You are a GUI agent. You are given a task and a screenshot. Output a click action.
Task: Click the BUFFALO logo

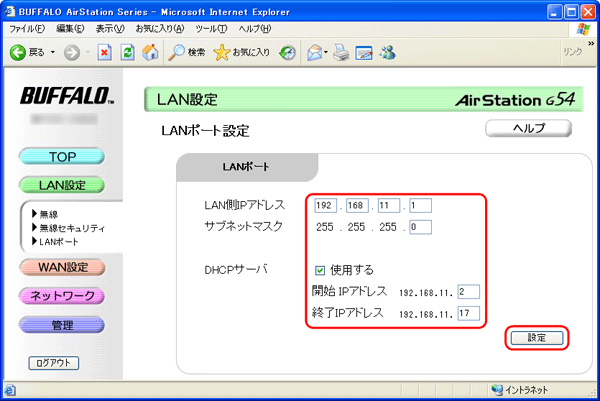click(x=67, y=96)
